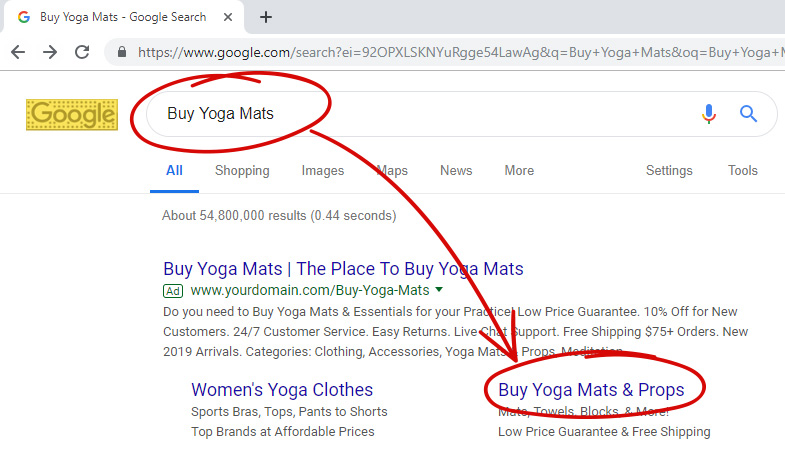785x462 pixels.
Task: Open the More search categories menu
Action: [x=519, y=171]
